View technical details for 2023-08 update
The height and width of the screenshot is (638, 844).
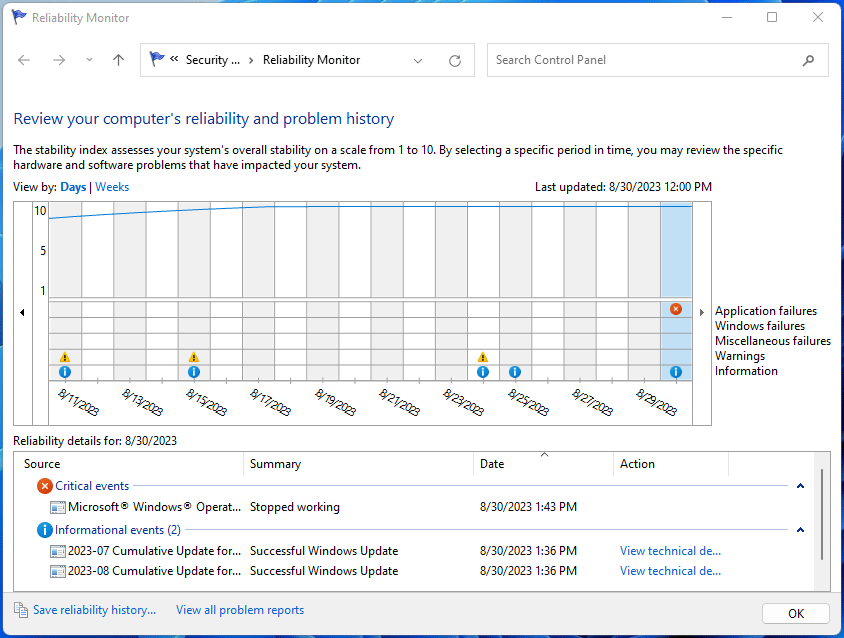(x=670, y=571)
